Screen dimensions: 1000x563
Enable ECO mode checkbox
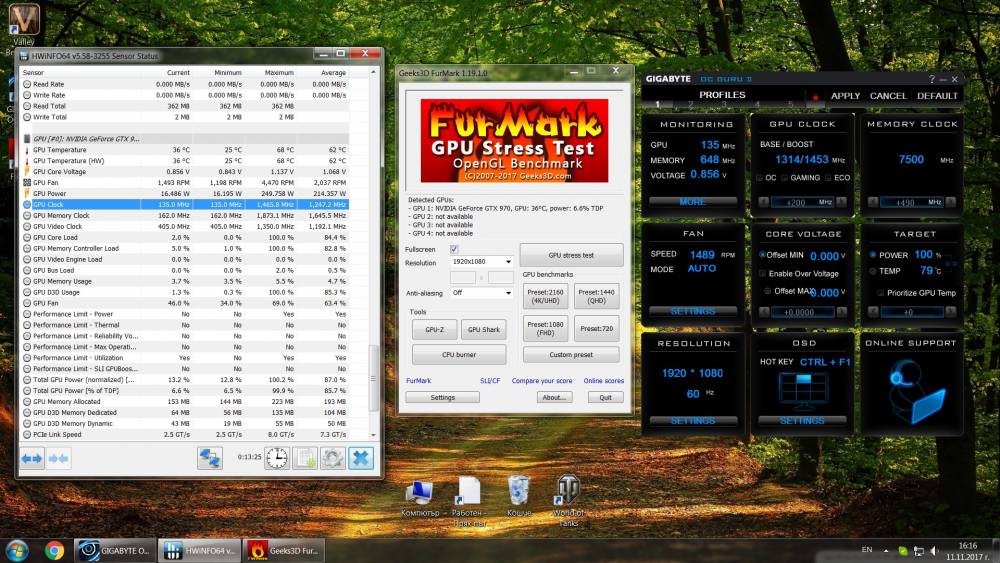(x=828, y=178)
